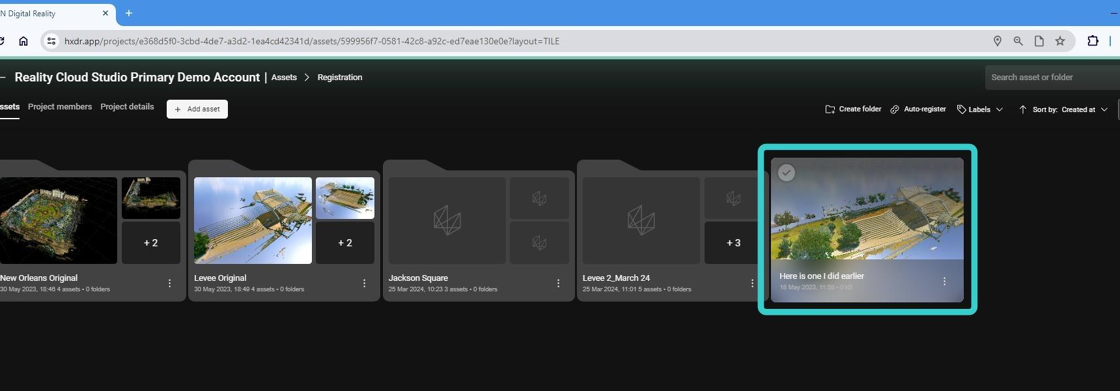The width and height of the screenshot is (1120, 391).
Task: Click the site information icon in address bar
Action: (51, 41)
